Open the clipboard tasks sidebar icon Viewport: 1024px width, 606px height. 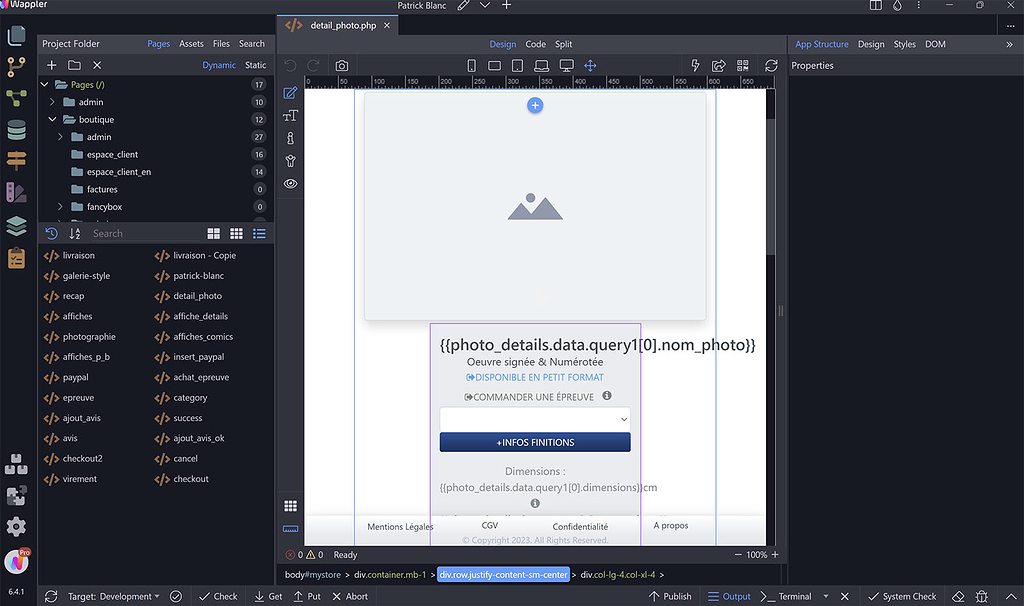tap(16, 258)
